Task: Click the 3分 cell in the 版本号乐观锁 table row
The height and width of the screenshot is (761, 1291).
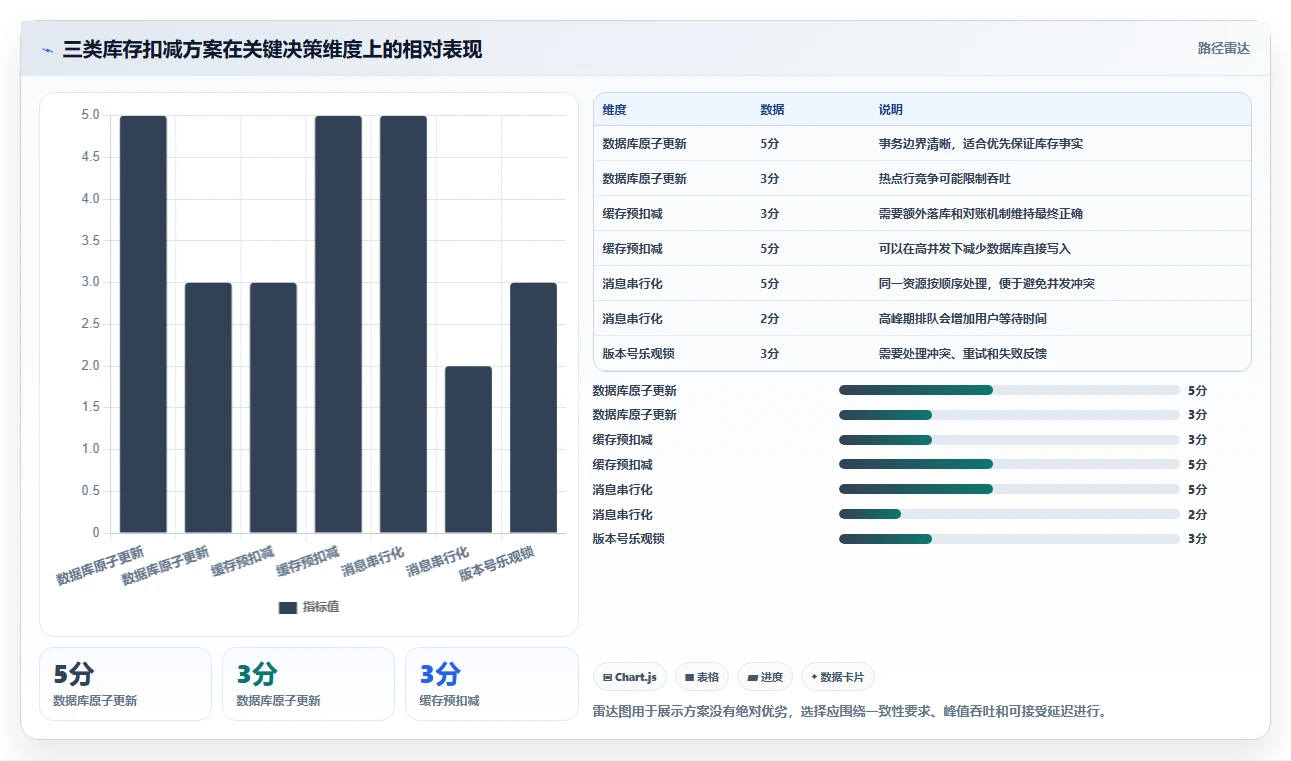Action: (769, 354)
